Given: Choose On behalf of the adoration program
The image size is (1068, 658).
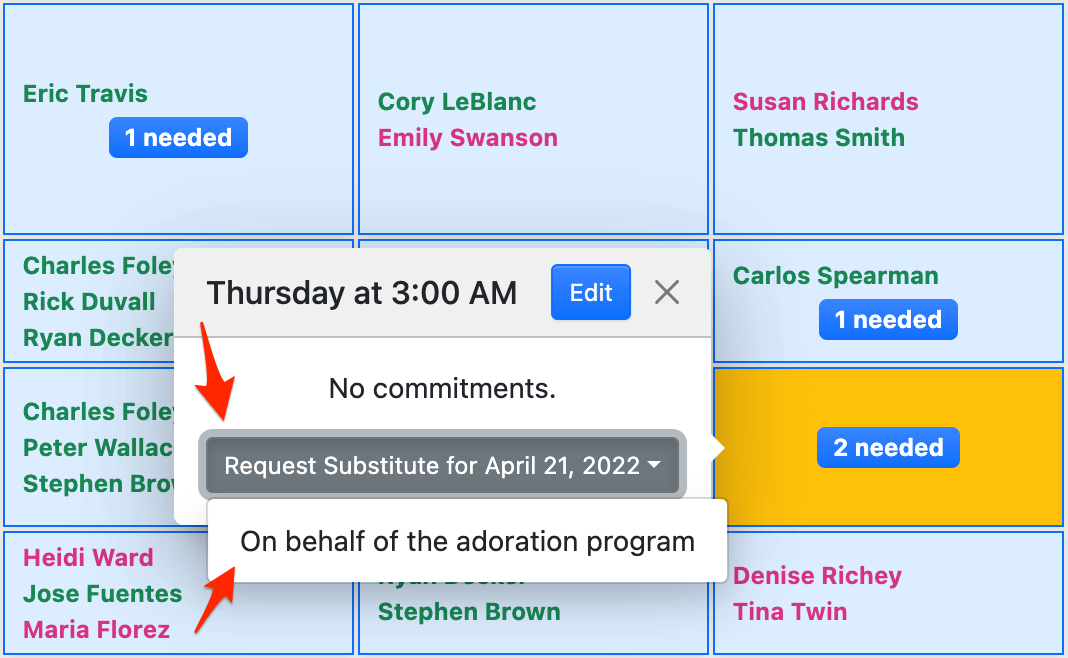Looking at the screenshot, I should coord(467,542).
